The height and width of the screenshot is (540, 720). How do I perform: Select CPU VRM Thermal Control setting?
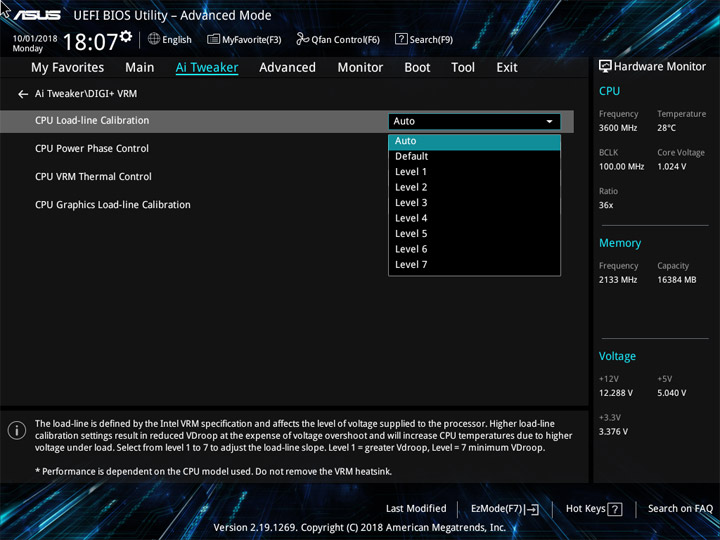(93, 177)
